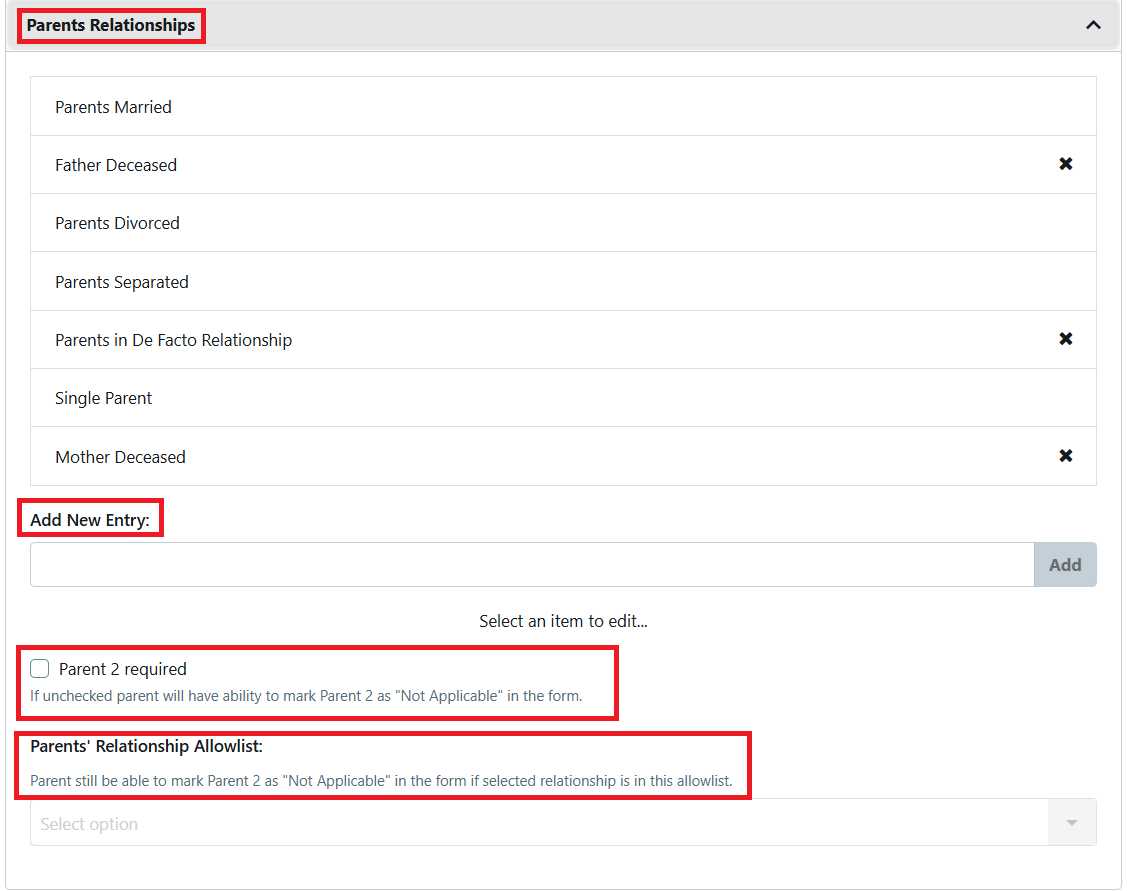
Task: Select "Parents Divorced" to edit
Action: point(117,223)
